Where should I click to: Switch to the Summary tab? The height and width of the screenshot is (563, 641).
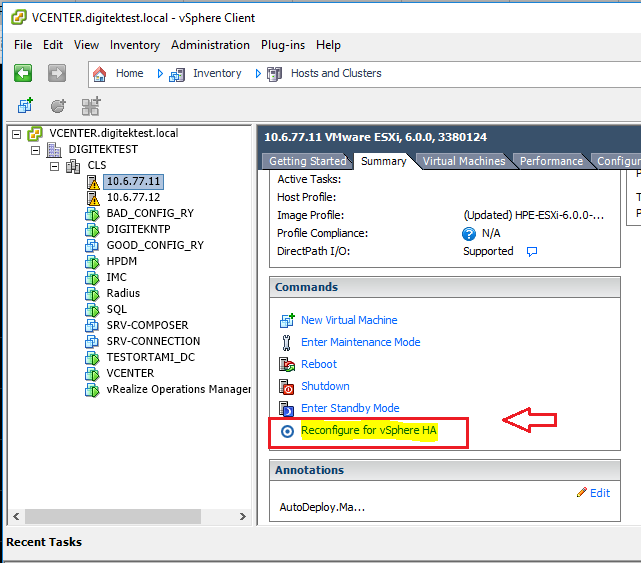click(383, 161)
